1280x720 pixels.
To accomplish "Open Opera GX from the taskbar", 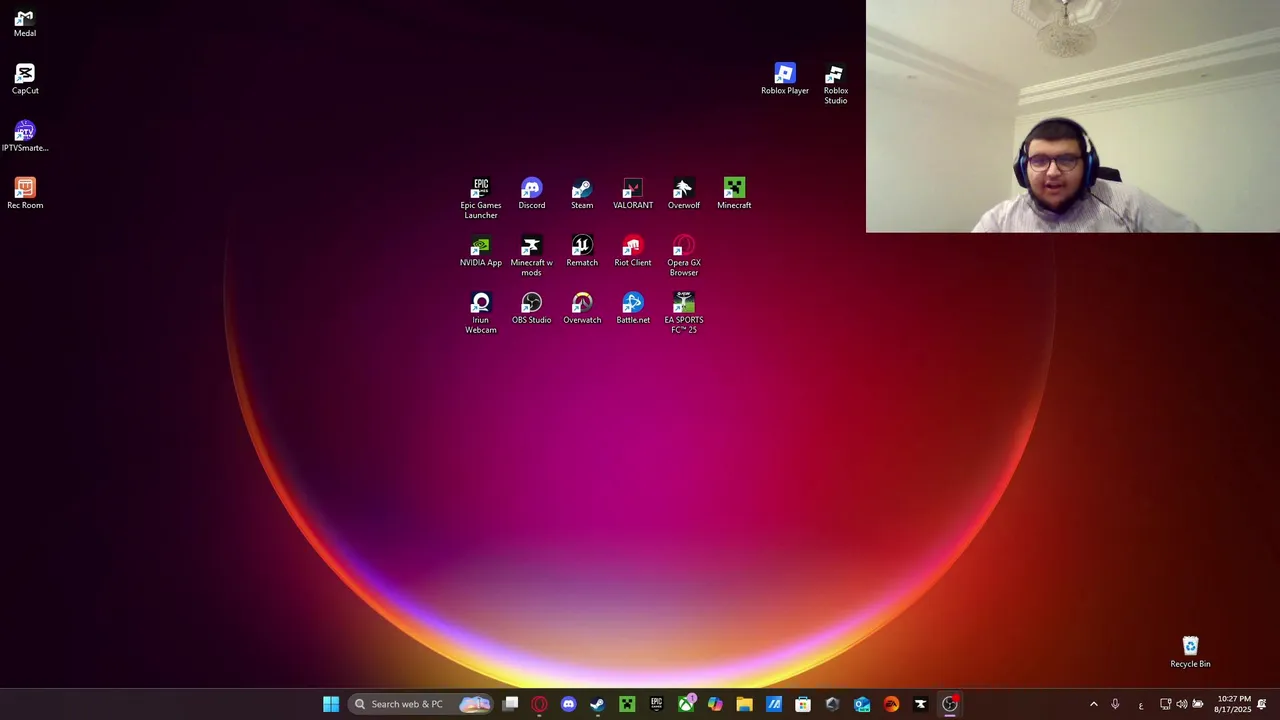I will (540, 704).
